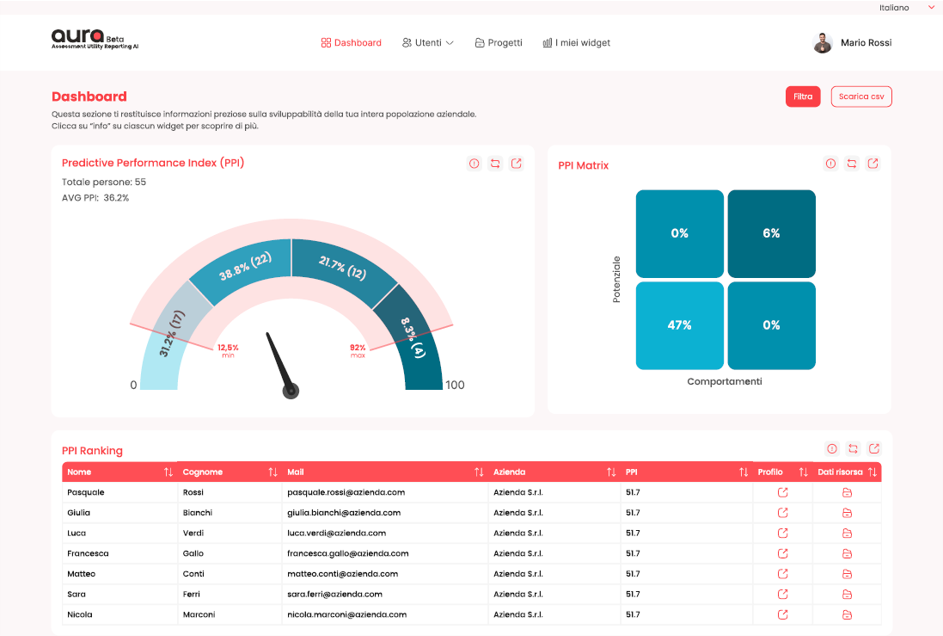Screen dimensions: 943x636
Task: Toggle sort on Azienda column
Action: [x=611, y=472]
